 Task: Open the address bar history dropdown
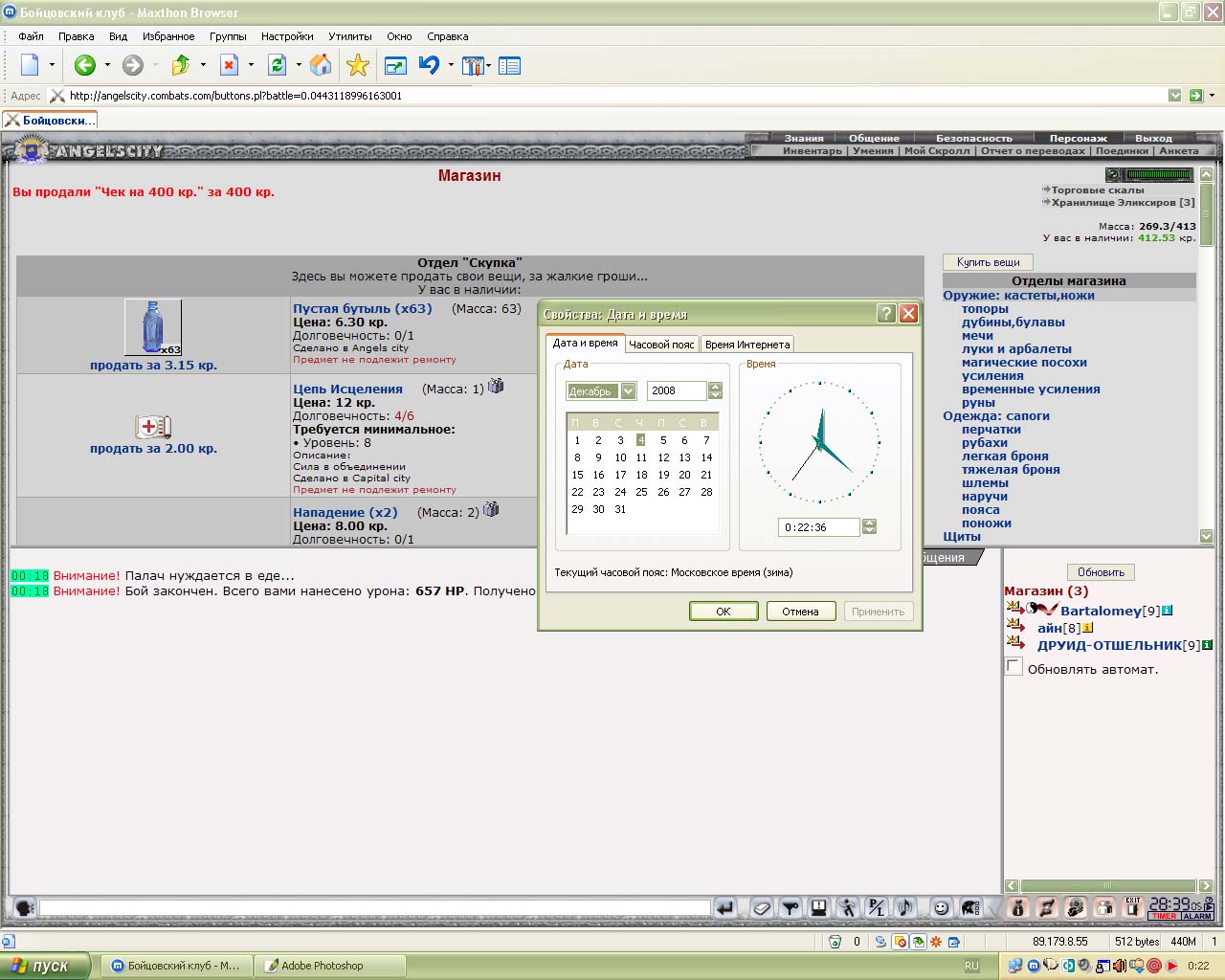point(1174,96)
